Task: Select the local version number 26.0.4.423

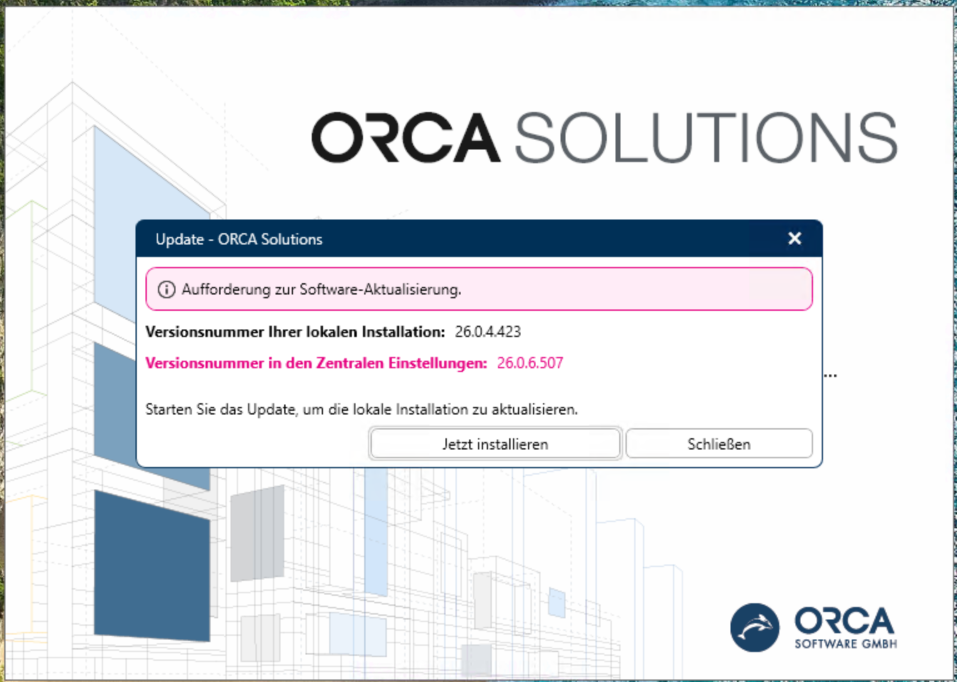Action: 488,331
